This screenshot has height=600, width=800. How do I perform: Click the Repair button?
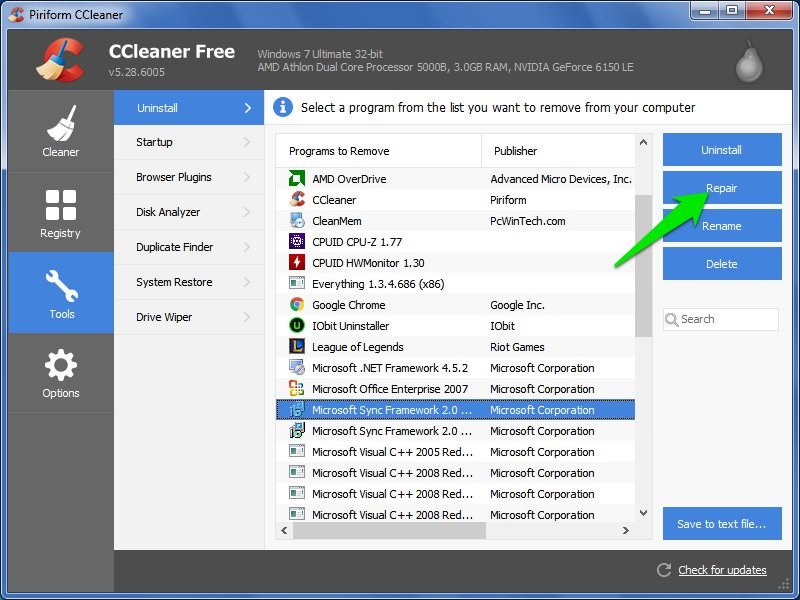[722, 188]
